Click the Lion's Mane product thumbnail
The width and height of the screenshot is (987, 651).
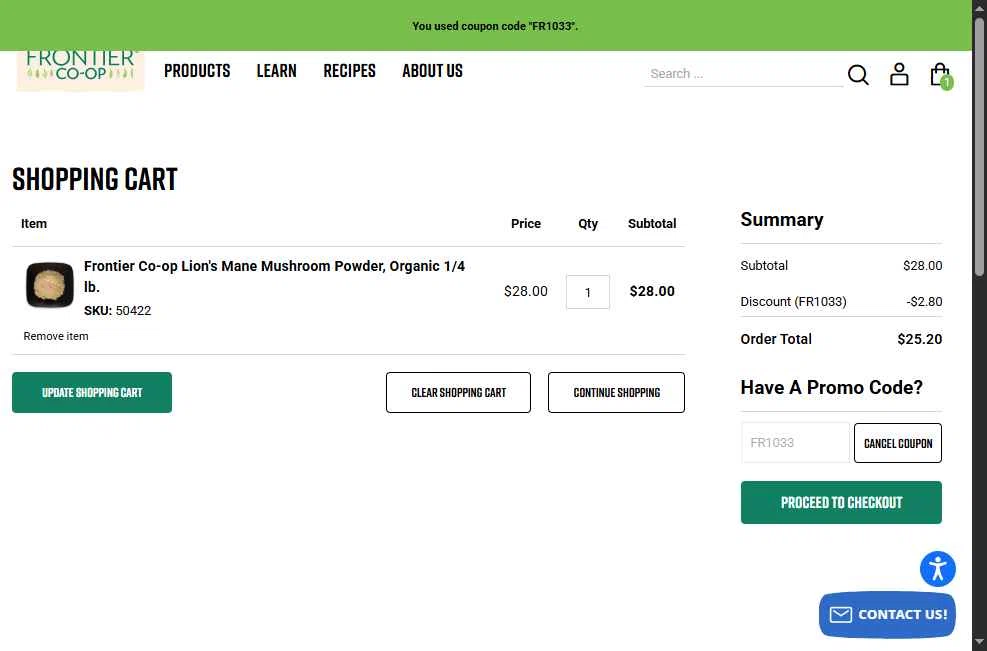coord(50,285)
